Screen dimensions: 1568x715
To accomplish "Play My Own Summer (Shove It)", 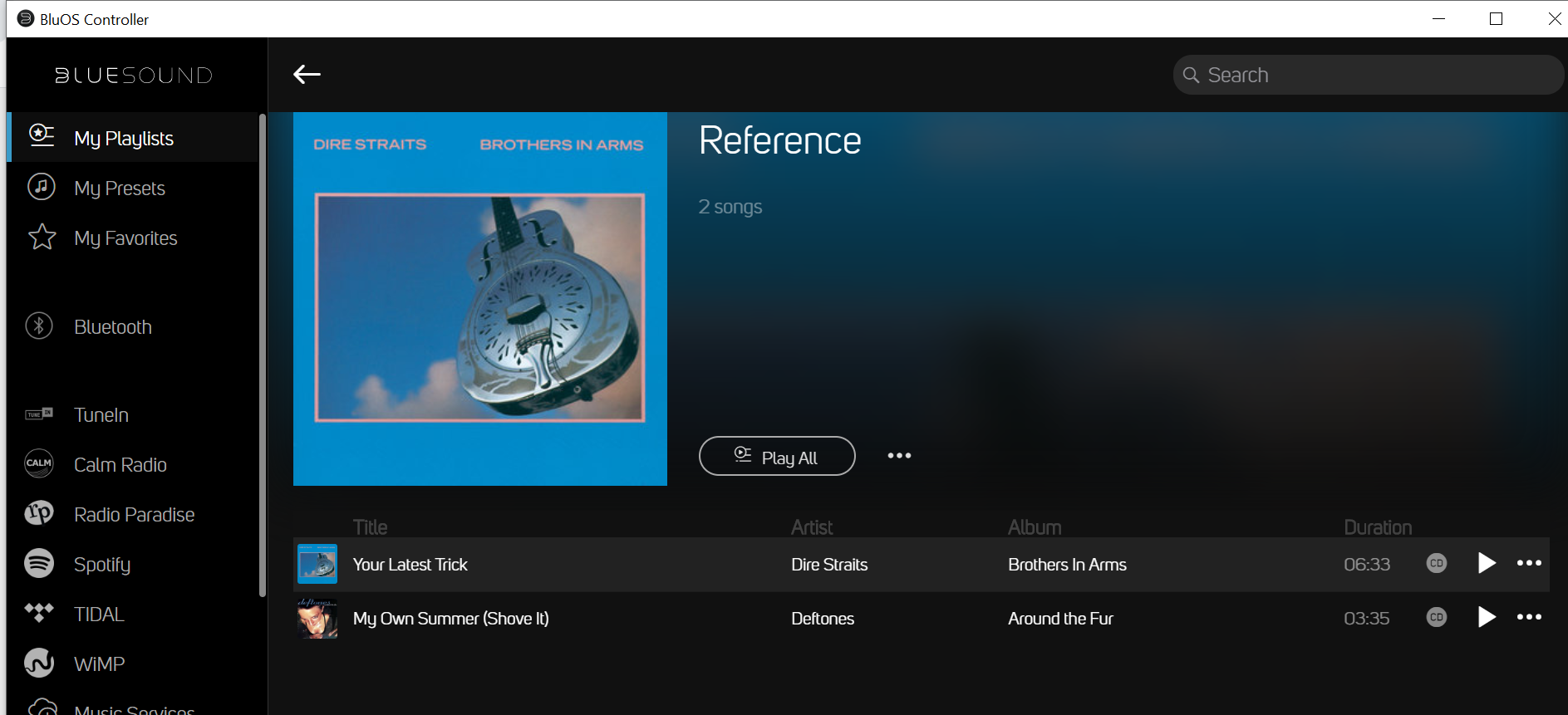I will [1487, 617].
